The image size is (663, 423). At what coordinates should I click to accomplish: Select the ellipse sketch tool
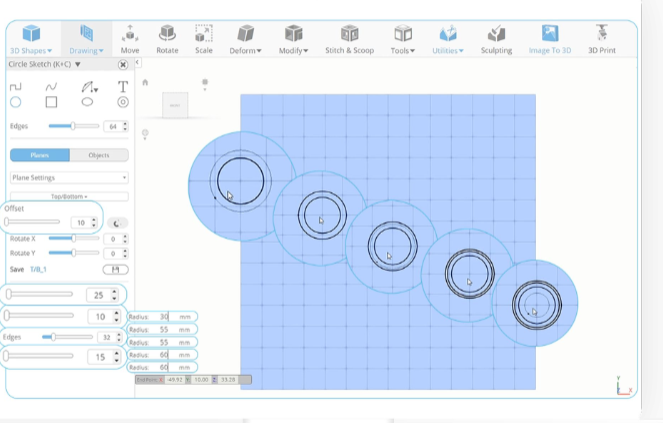[87, 102]
